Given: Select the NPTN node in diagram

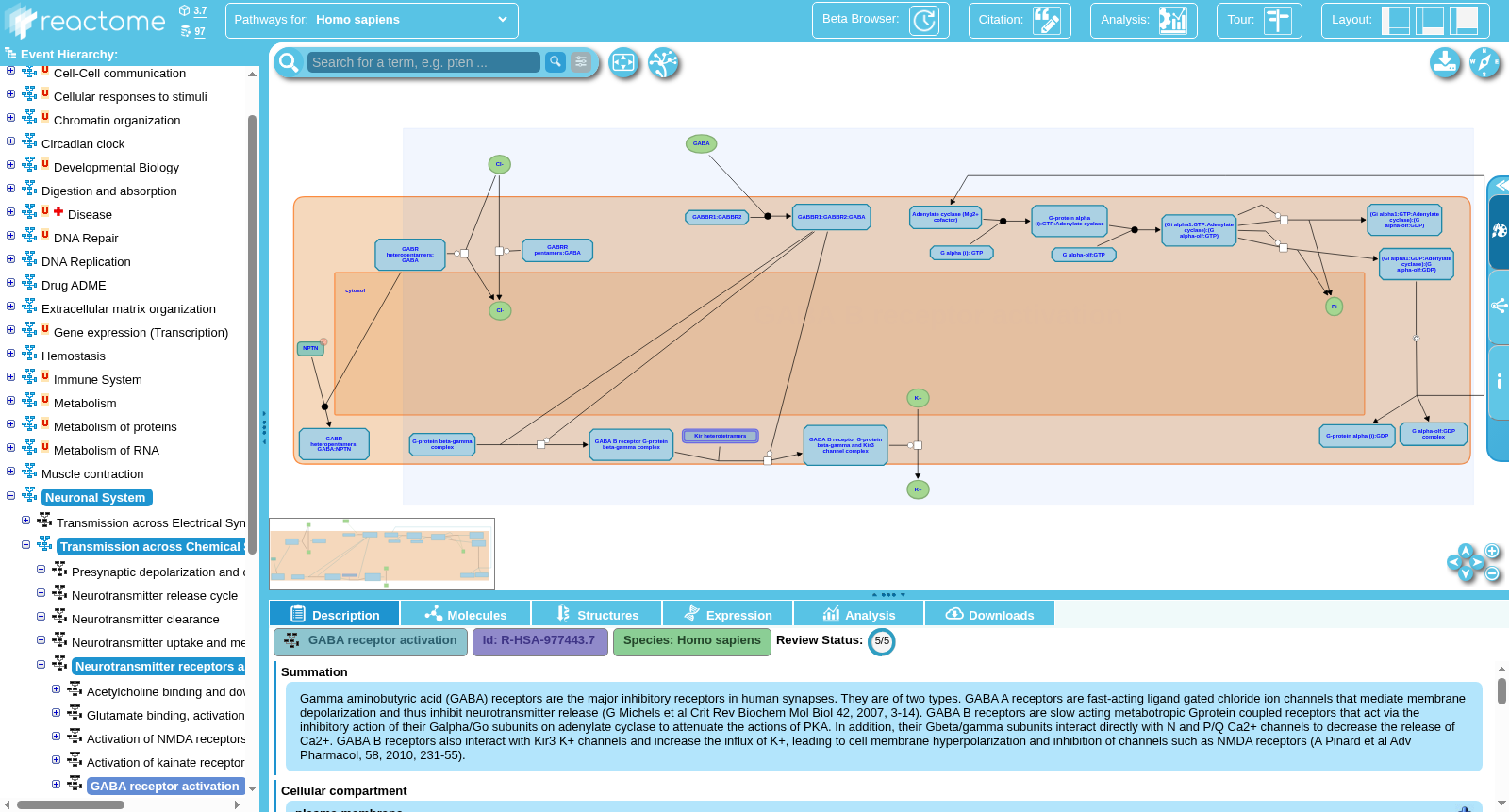Looking at the screenshot, I should tap(310, 348).
